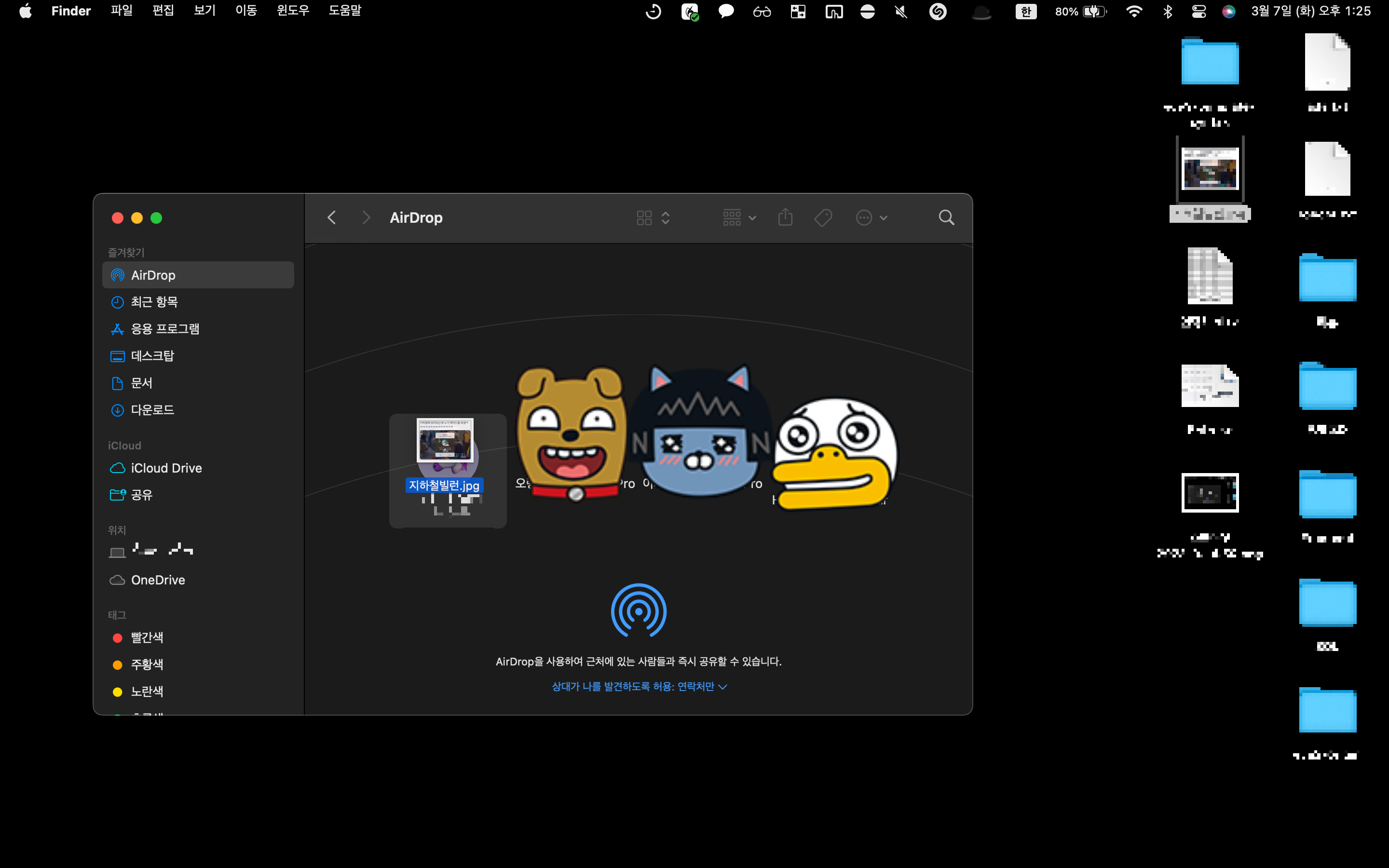This screenshot has height=868, width=1389.
Task: Select the 지하철빌런.jpg thumbnail
Action: pyautogui.click(x=445, y=441)
